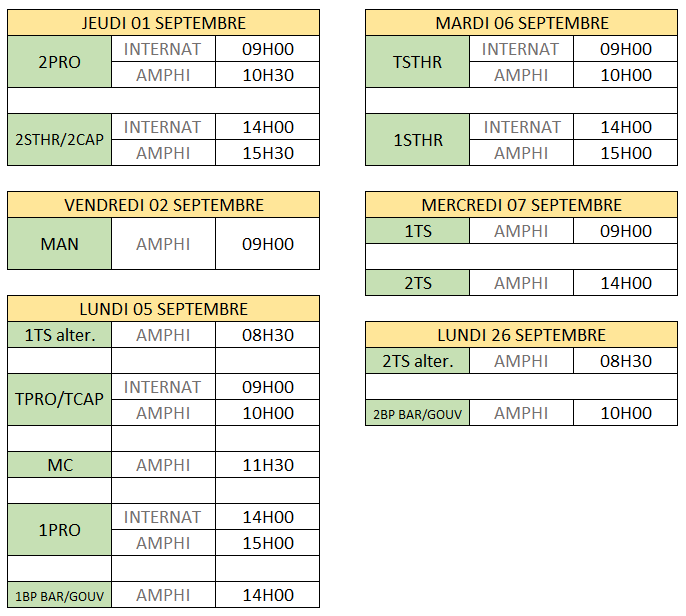Click the MERCREDI 07 SEPTEMBRE header
The height and width of the screenshot is (616, 686).
point(522,205)
